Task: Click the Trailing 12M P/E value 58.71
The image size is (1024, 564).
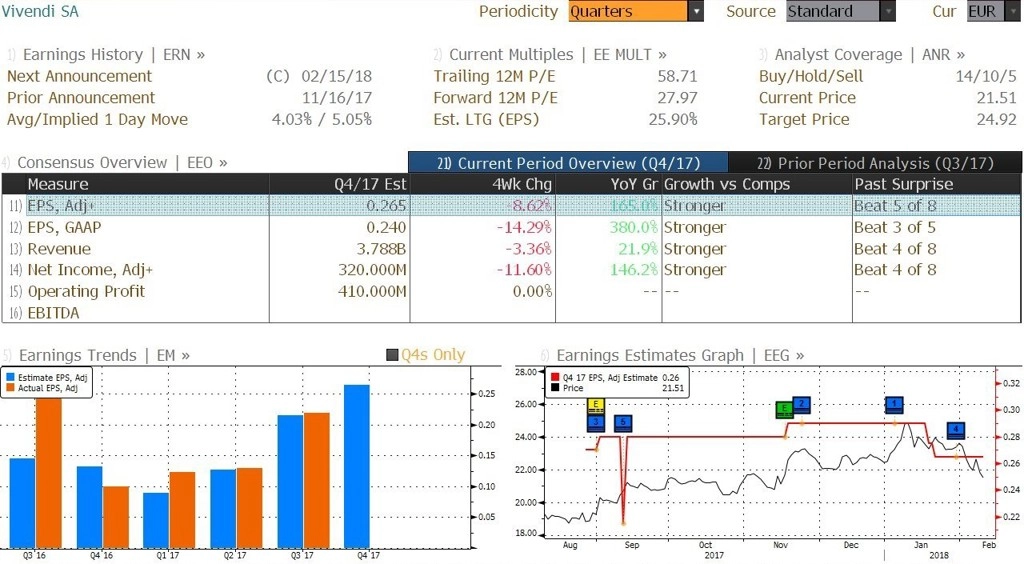Action: (x=677, y=76)
